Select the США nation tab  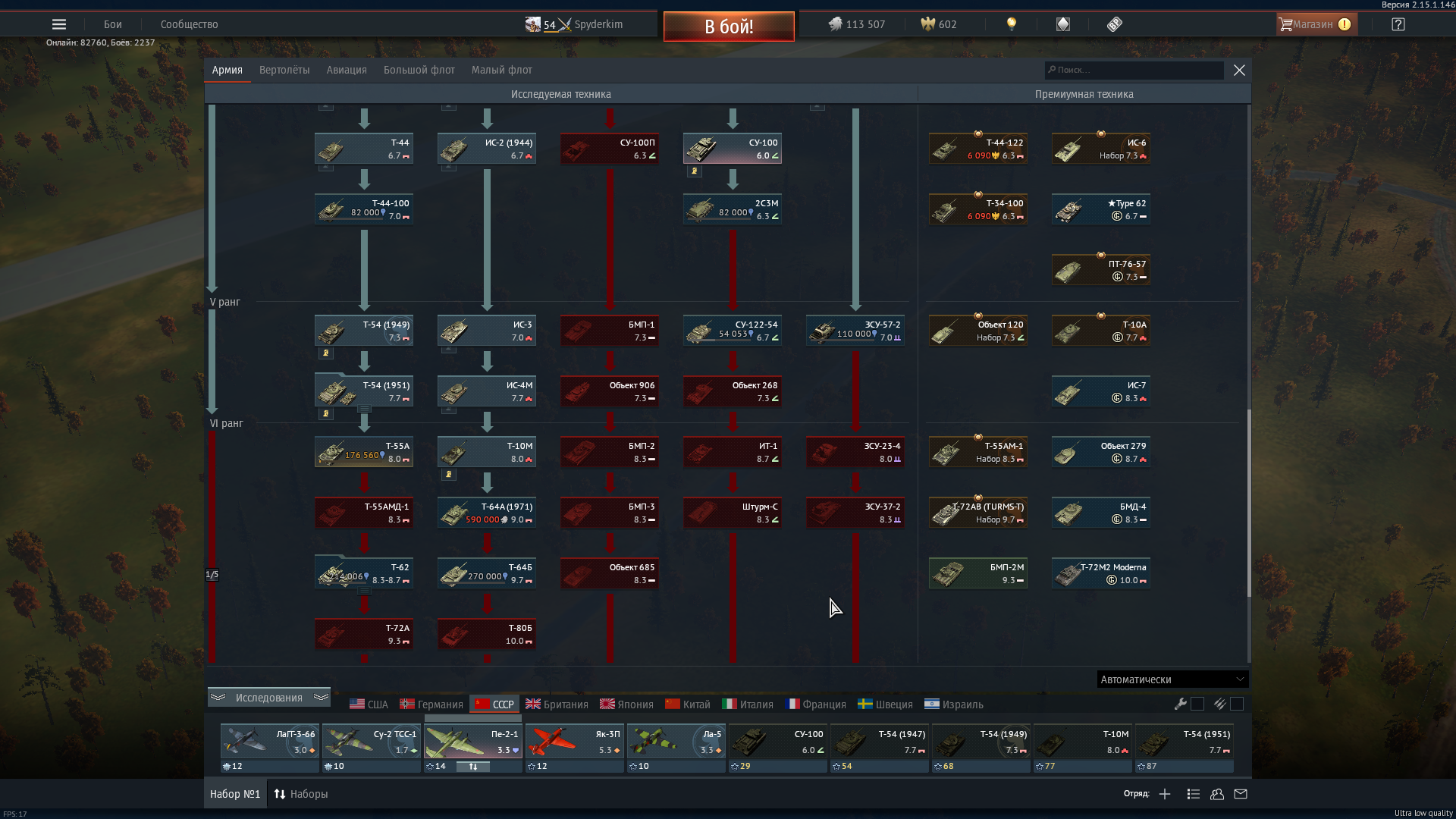click(369, 704)
